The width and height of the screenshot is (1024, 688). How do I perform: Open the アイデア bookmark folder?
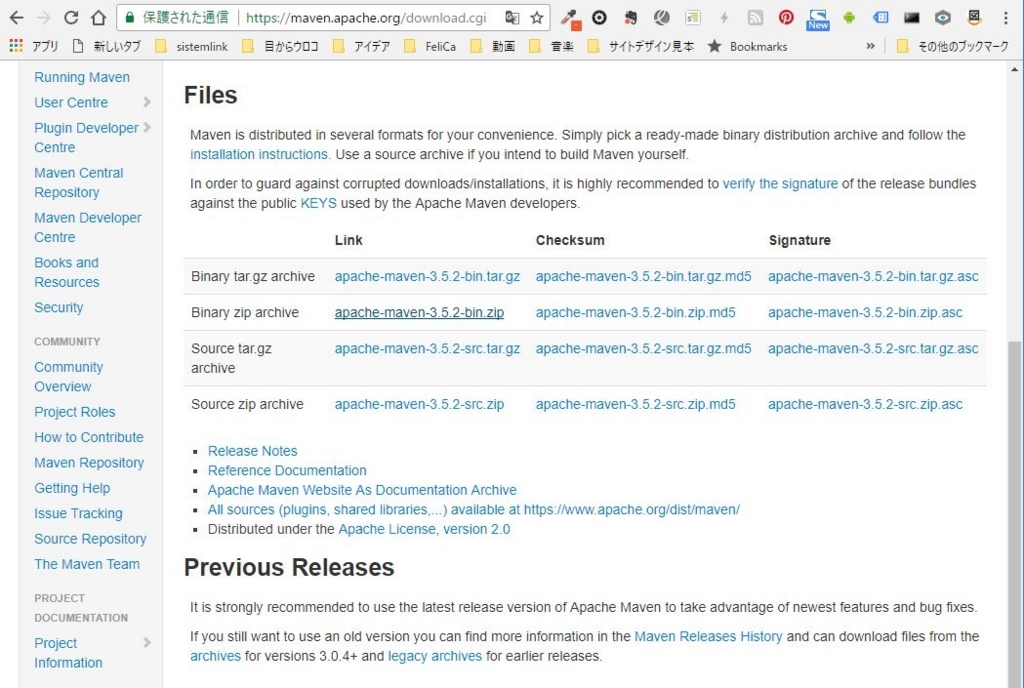362,46
